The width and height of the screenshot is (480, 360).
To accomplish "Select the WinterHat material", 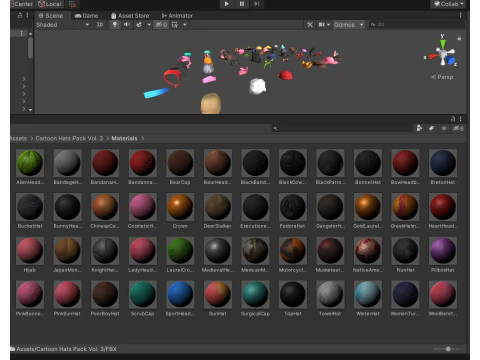I will (x=368, y=298).
